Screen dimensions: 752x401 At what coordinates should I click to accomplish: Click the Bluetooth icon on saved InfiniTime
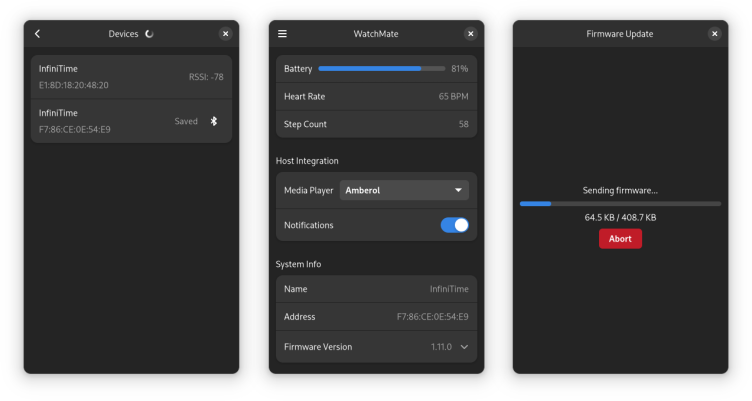[x=213, y=121]
